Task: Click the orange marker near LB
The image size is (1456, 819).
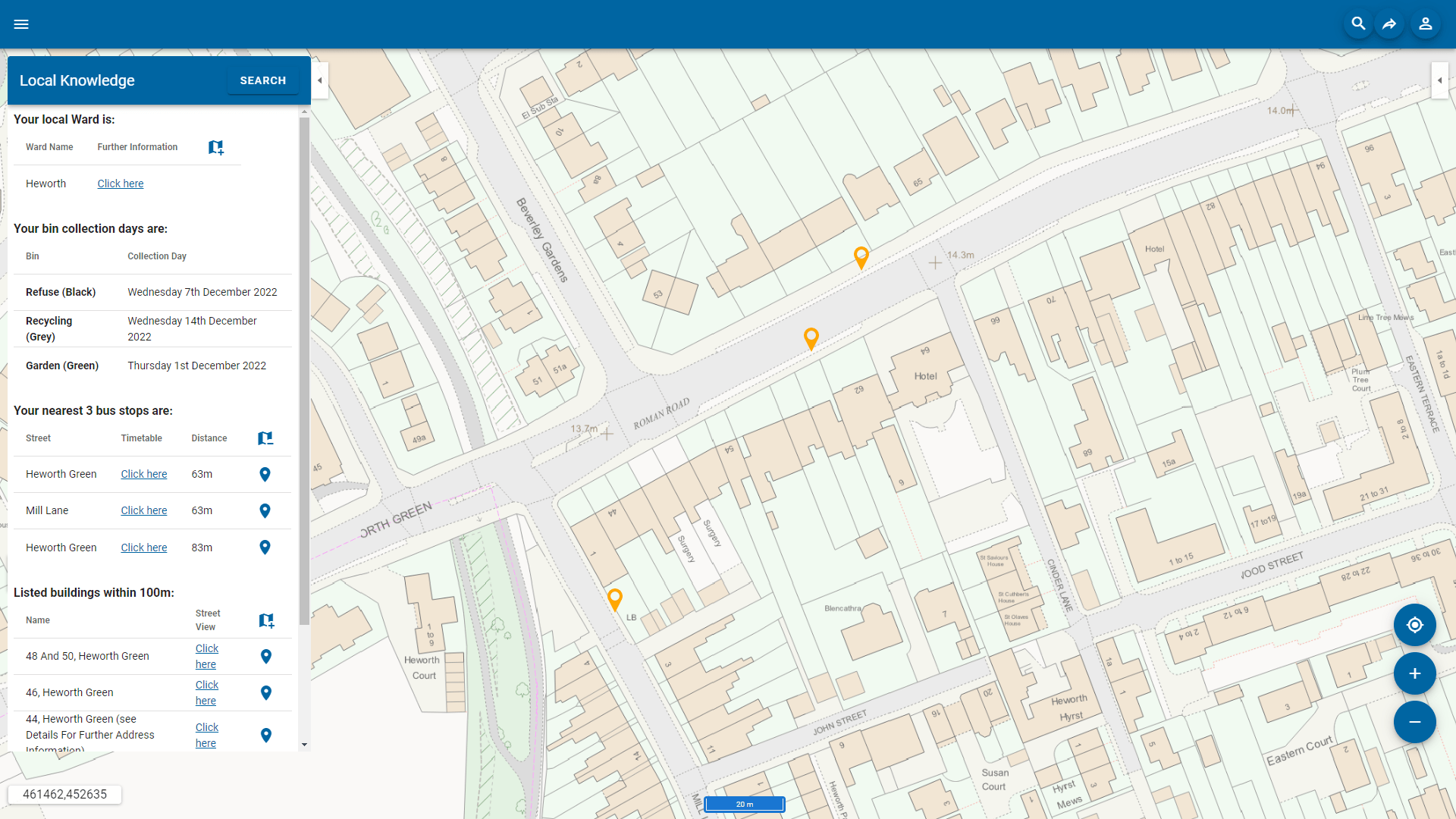Action: 615,599
